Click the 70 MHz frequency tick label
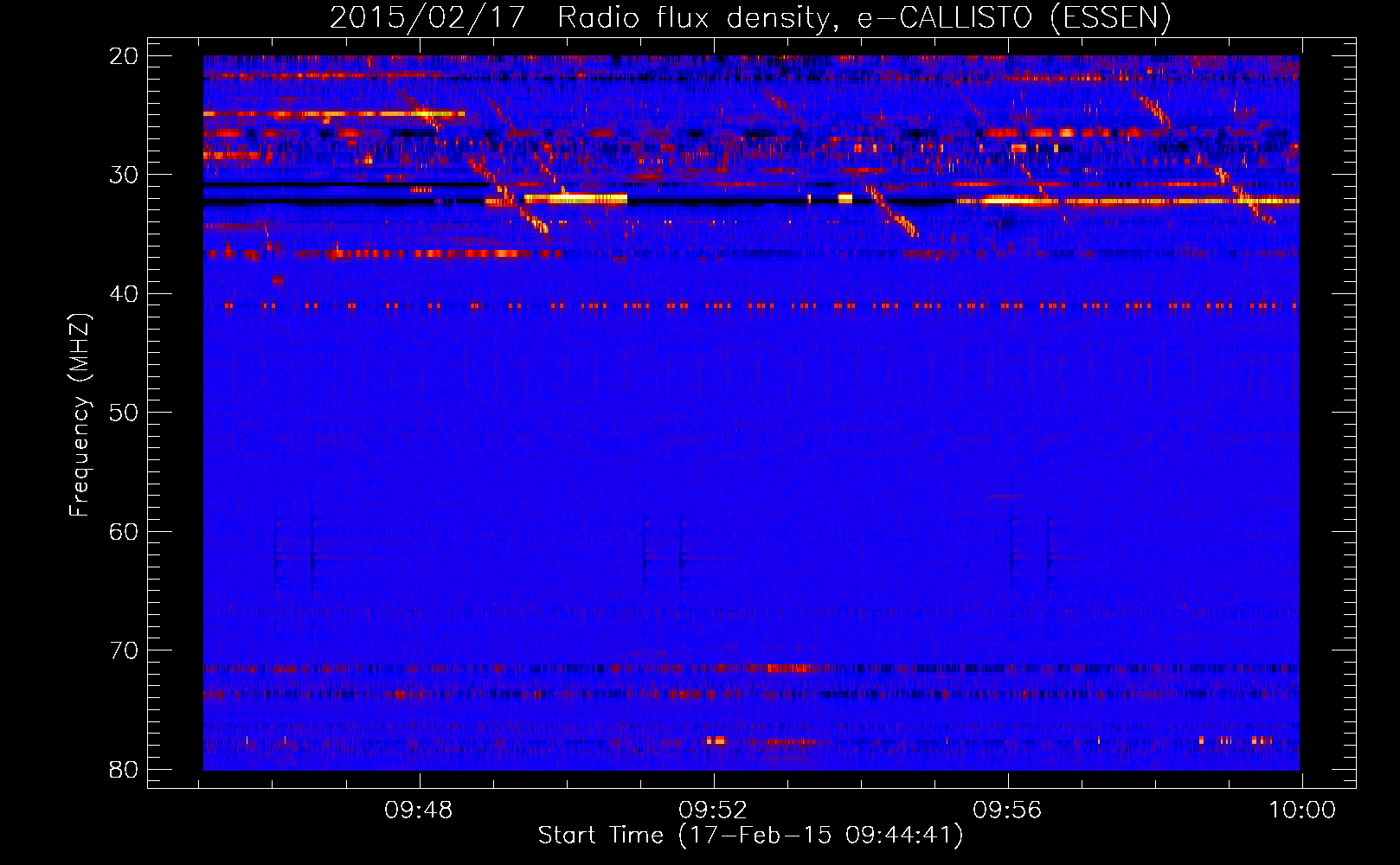Viewport: 1400px width, 865px height. coord(124,650)
